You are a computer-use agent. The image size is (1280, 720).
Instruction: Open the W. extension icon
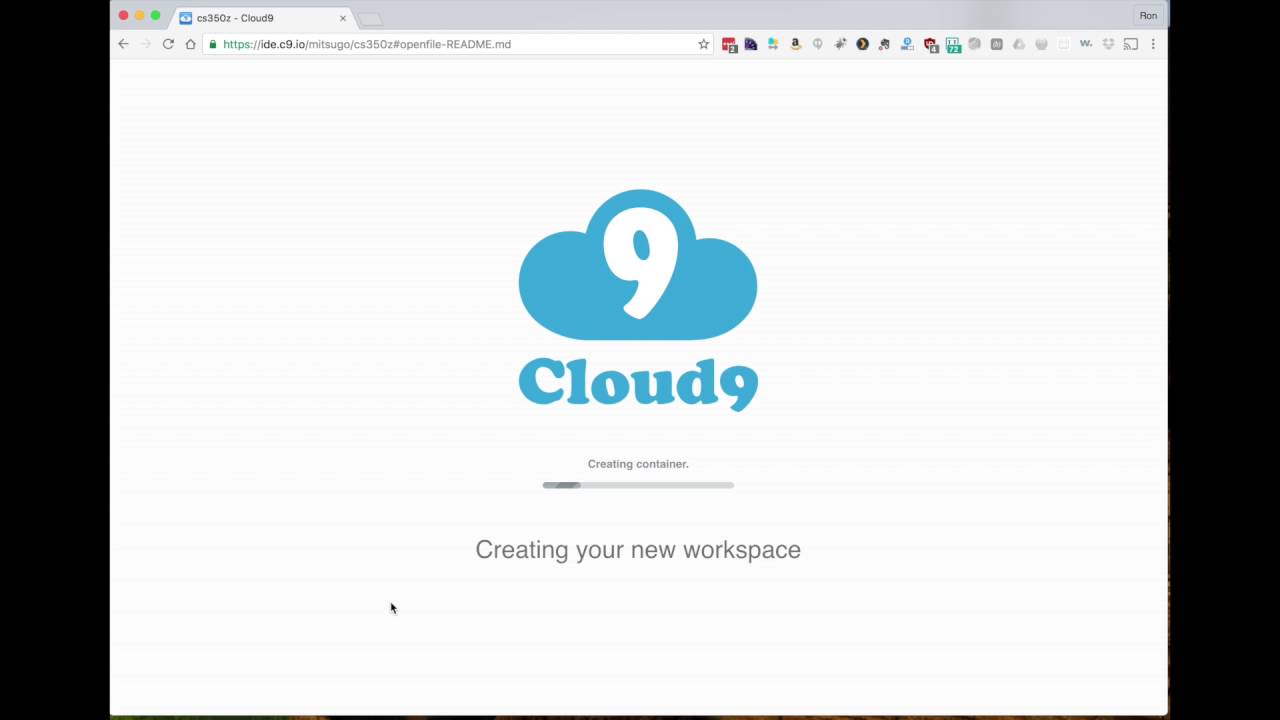[1086, 44]
